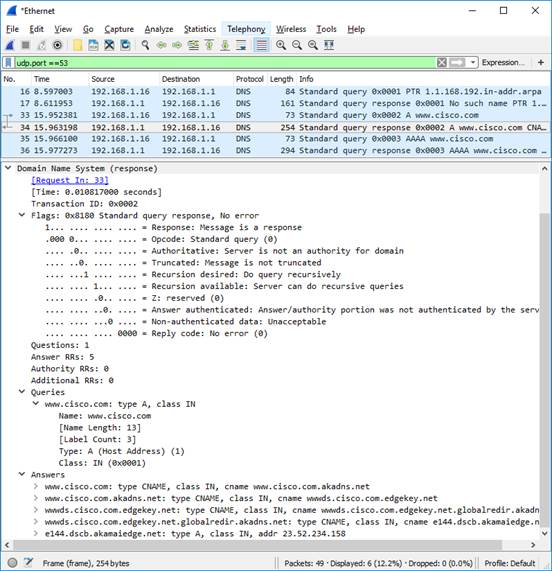Go forward in packet history
This screenshot has height=571, width=552.
coord(177,45)
